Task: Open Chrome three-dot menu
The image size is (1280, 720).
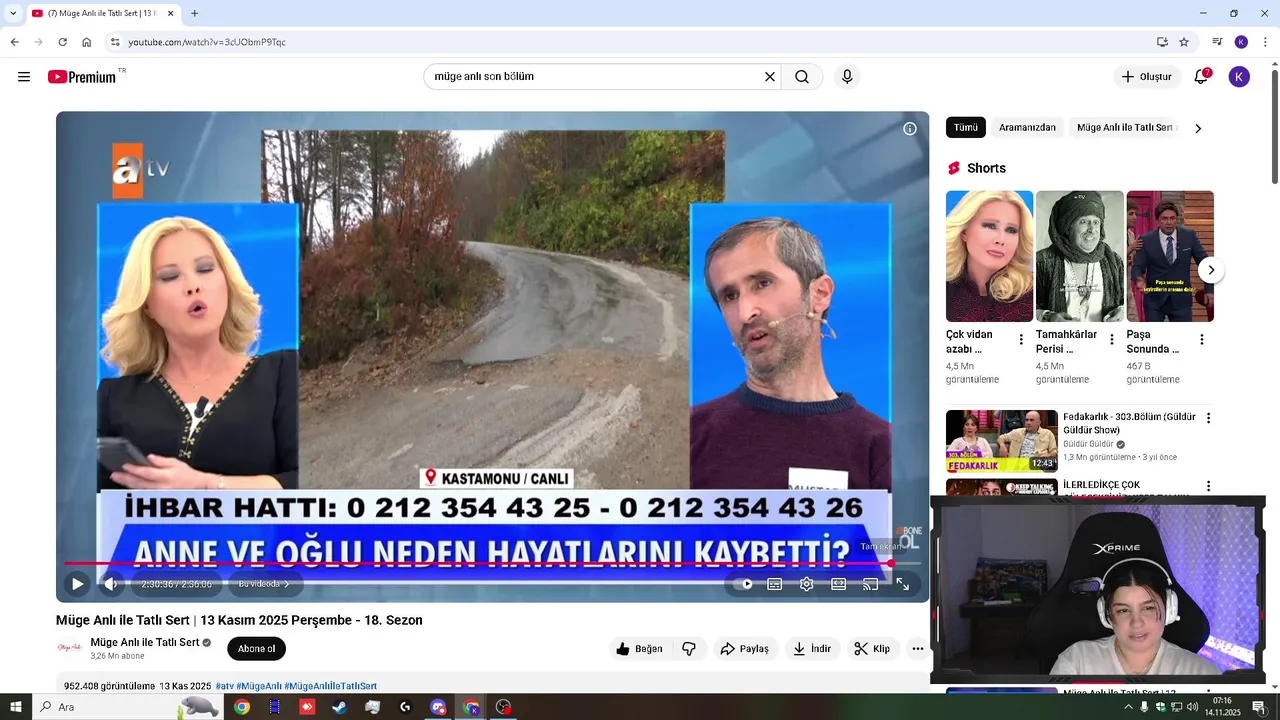Action: (x=1265, y=42)
